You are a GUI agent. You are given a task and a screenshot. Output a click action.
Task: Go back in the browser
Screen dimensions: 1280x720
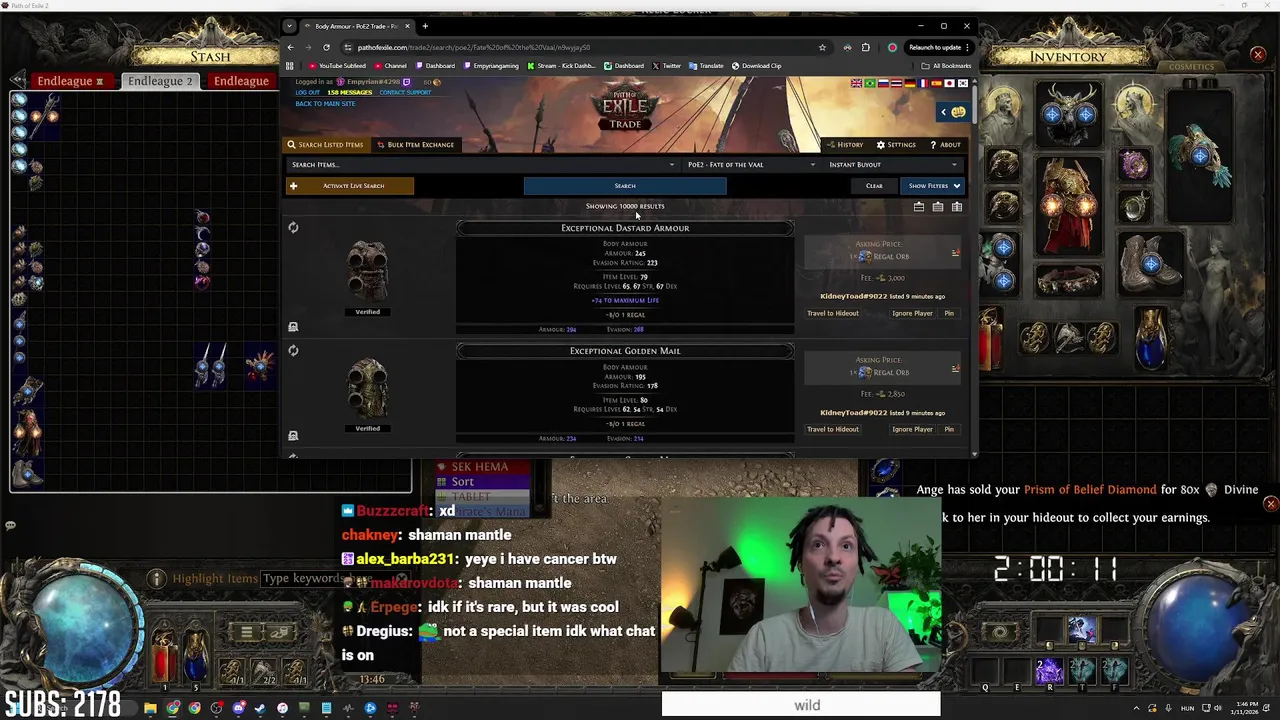coord(291,47)
